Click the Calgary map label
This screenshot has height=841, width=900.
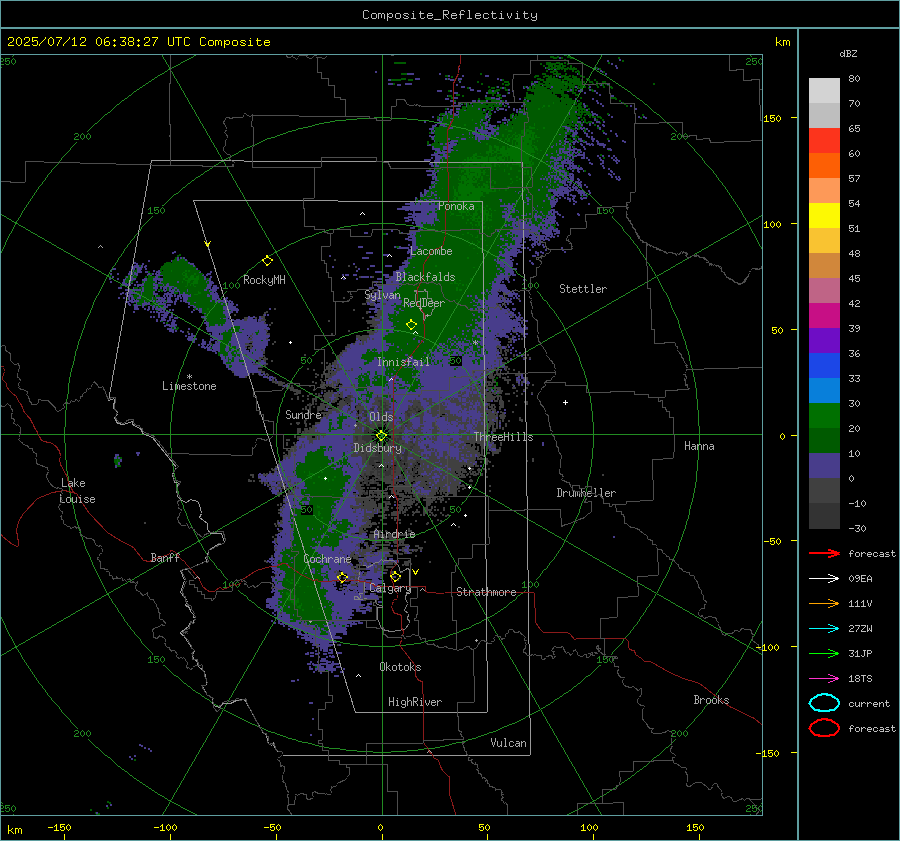390,588
